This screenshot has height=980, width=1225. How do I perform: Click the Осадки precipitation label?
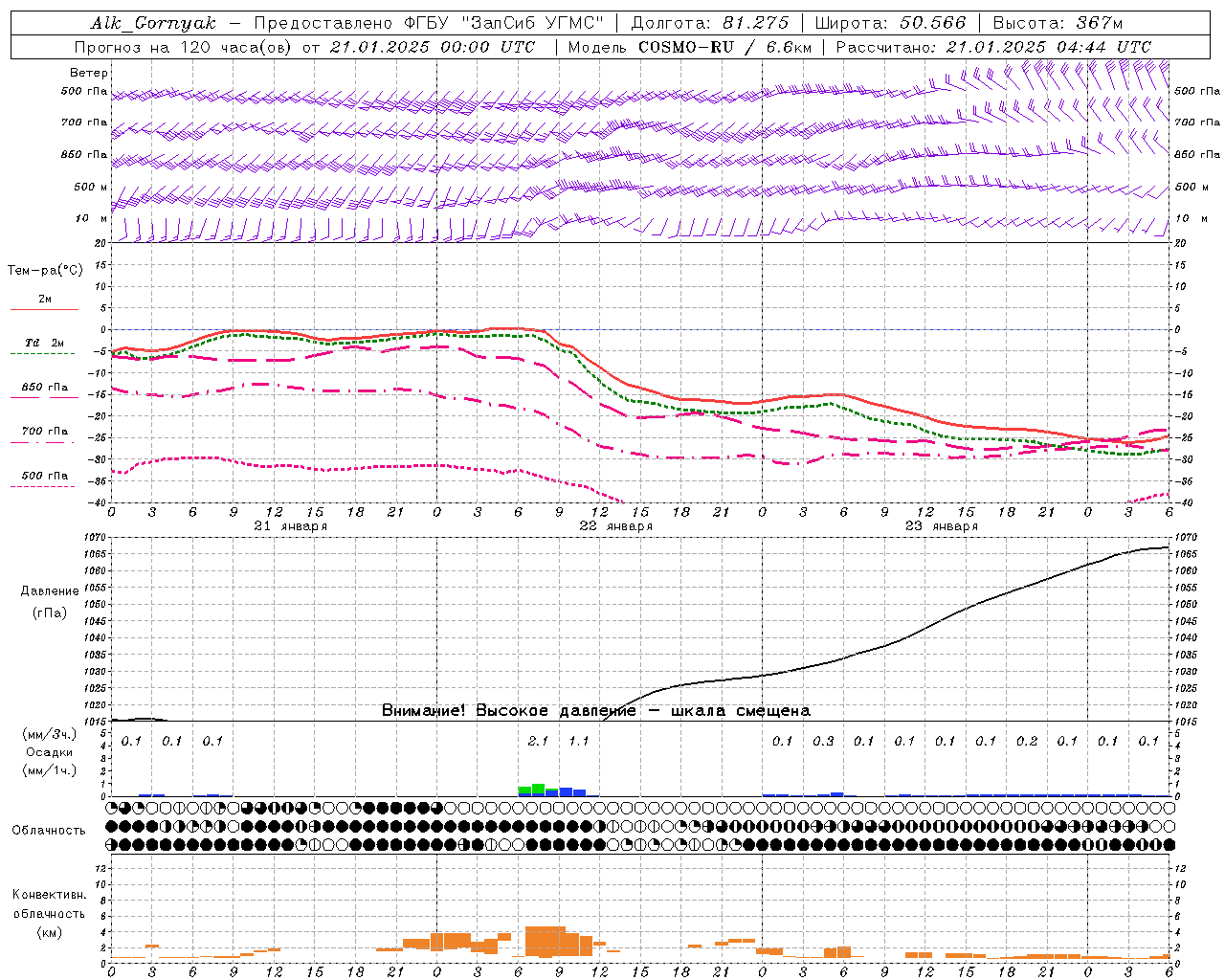click(x=50, y=752)
